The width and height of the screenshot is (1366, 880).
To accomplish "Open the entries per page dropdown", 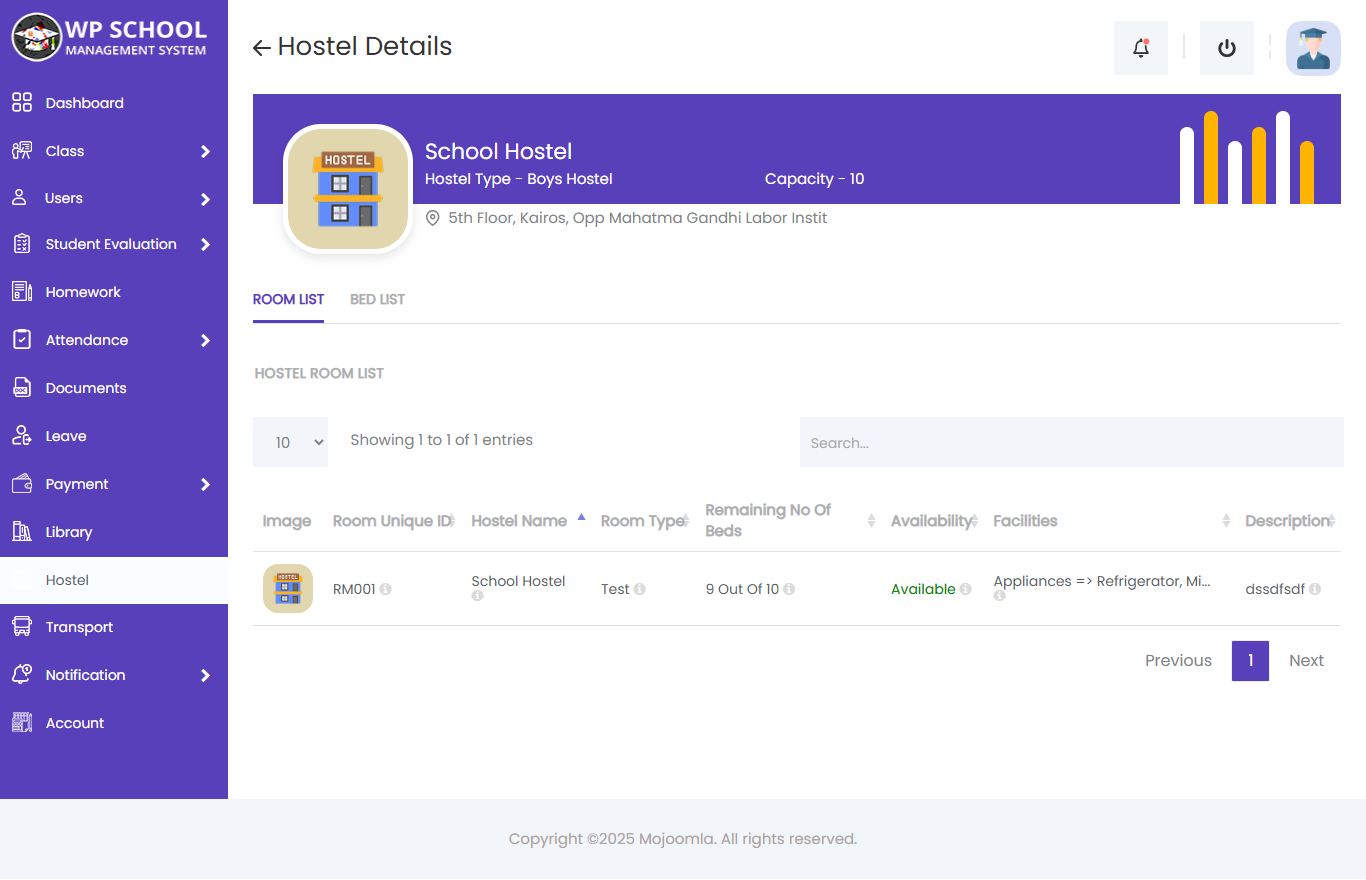I will (x=290, y=442).
